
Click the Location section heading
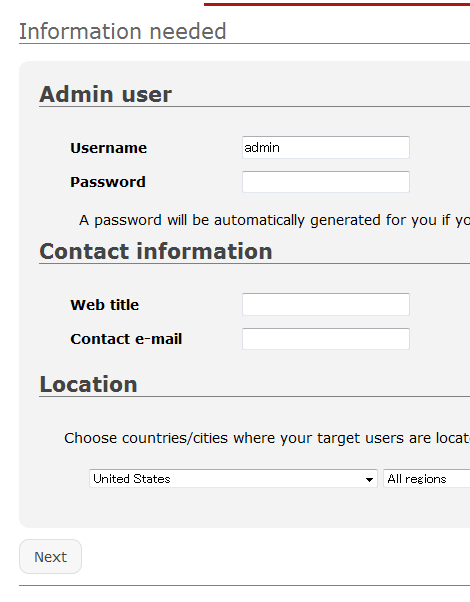(89, 384)
